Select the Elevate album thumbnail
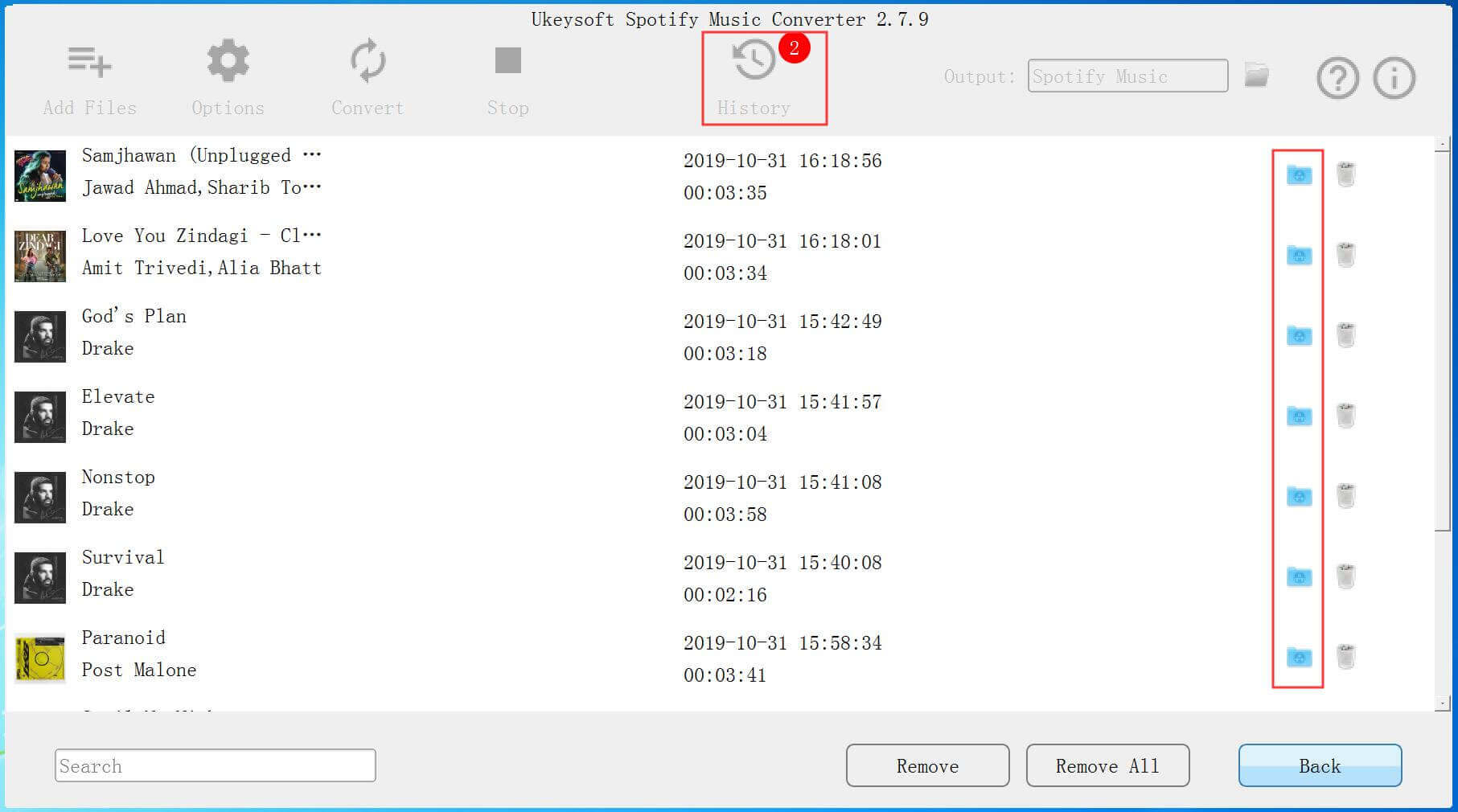The width and height of the screenshot is (1458, 812). click(40, 416)
